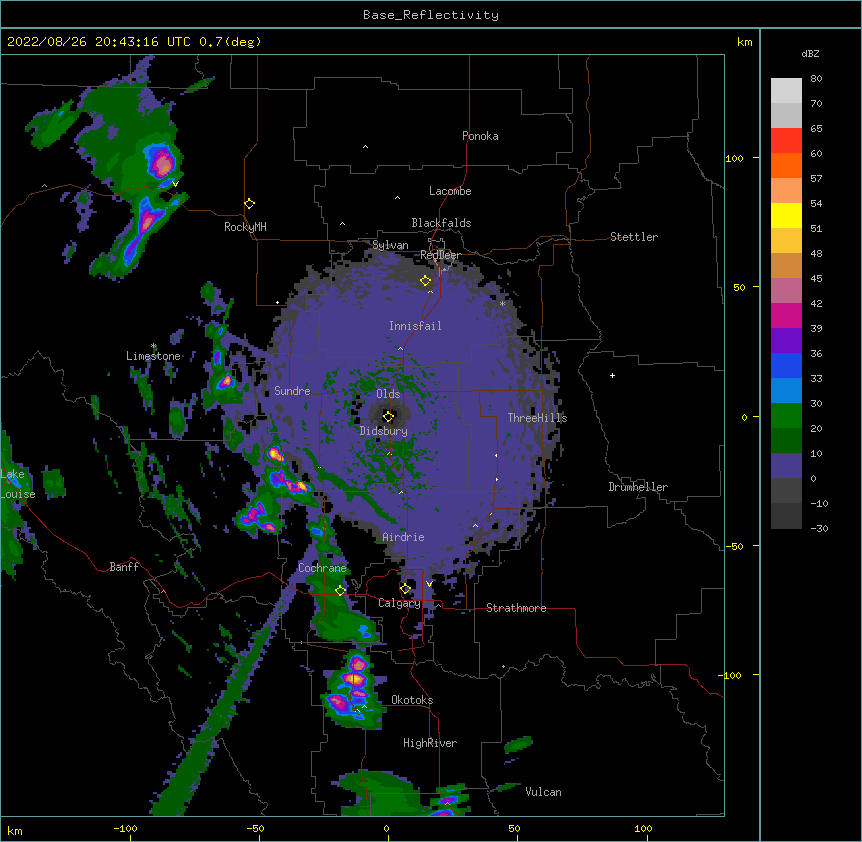Click the intense storm cell west of Okotoks
Image resolution: width=862 pixels, height=842 pixels.
click(x=352, y=690)
